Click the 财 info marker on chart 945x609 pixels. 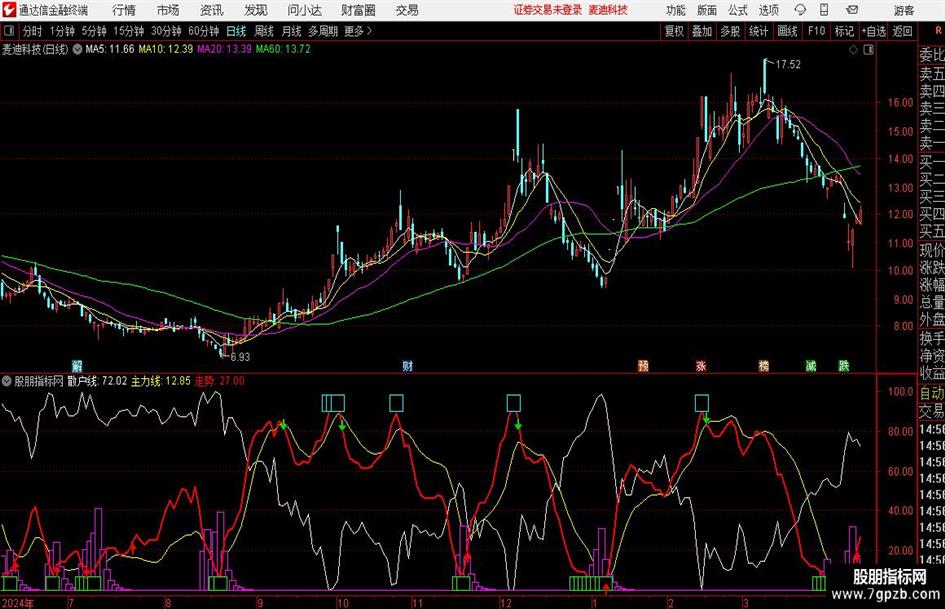tap(407, 366)
